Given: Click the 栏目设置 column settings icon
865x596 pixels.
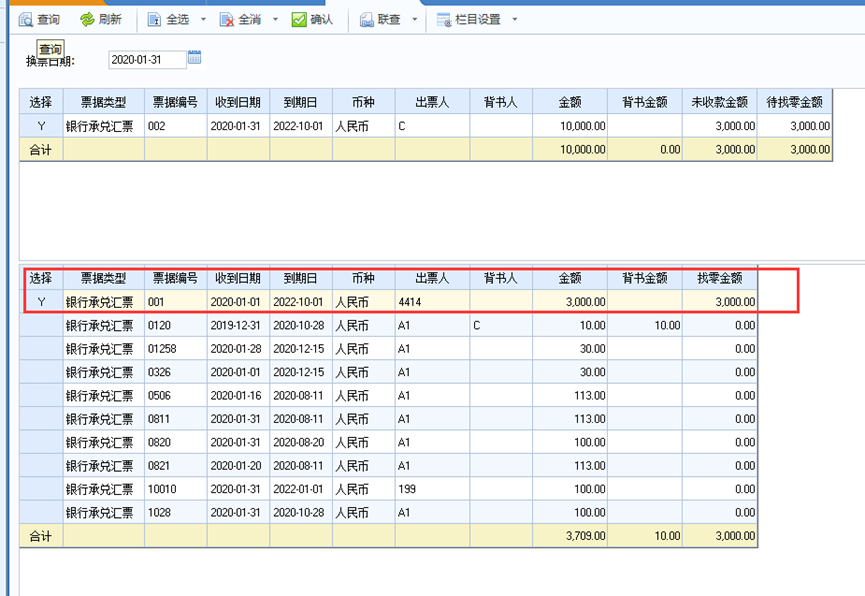Looking at the screenshot, I should pyautogui.click(x=444, y=20).
